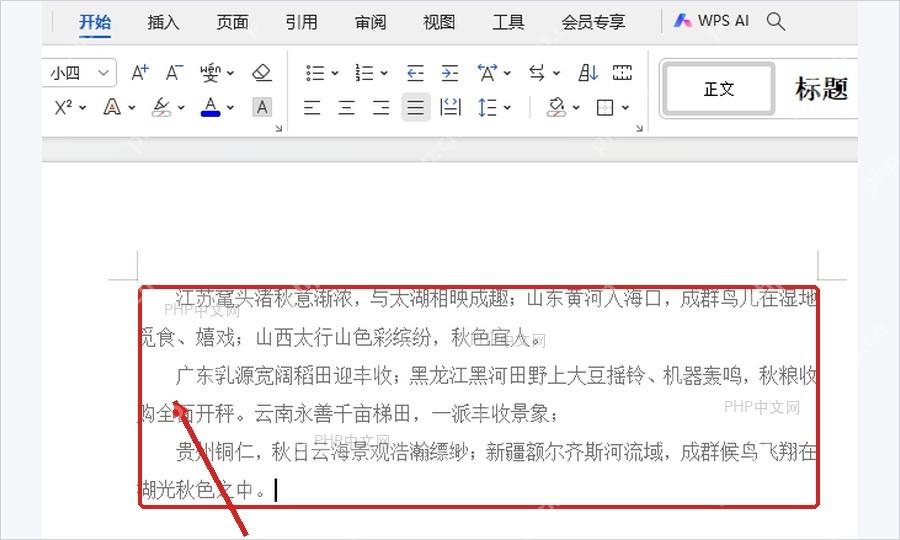Toggle show/hide paragraph marks icon
900x540 pixels.
pyautogui.click(x=622, y=73)
